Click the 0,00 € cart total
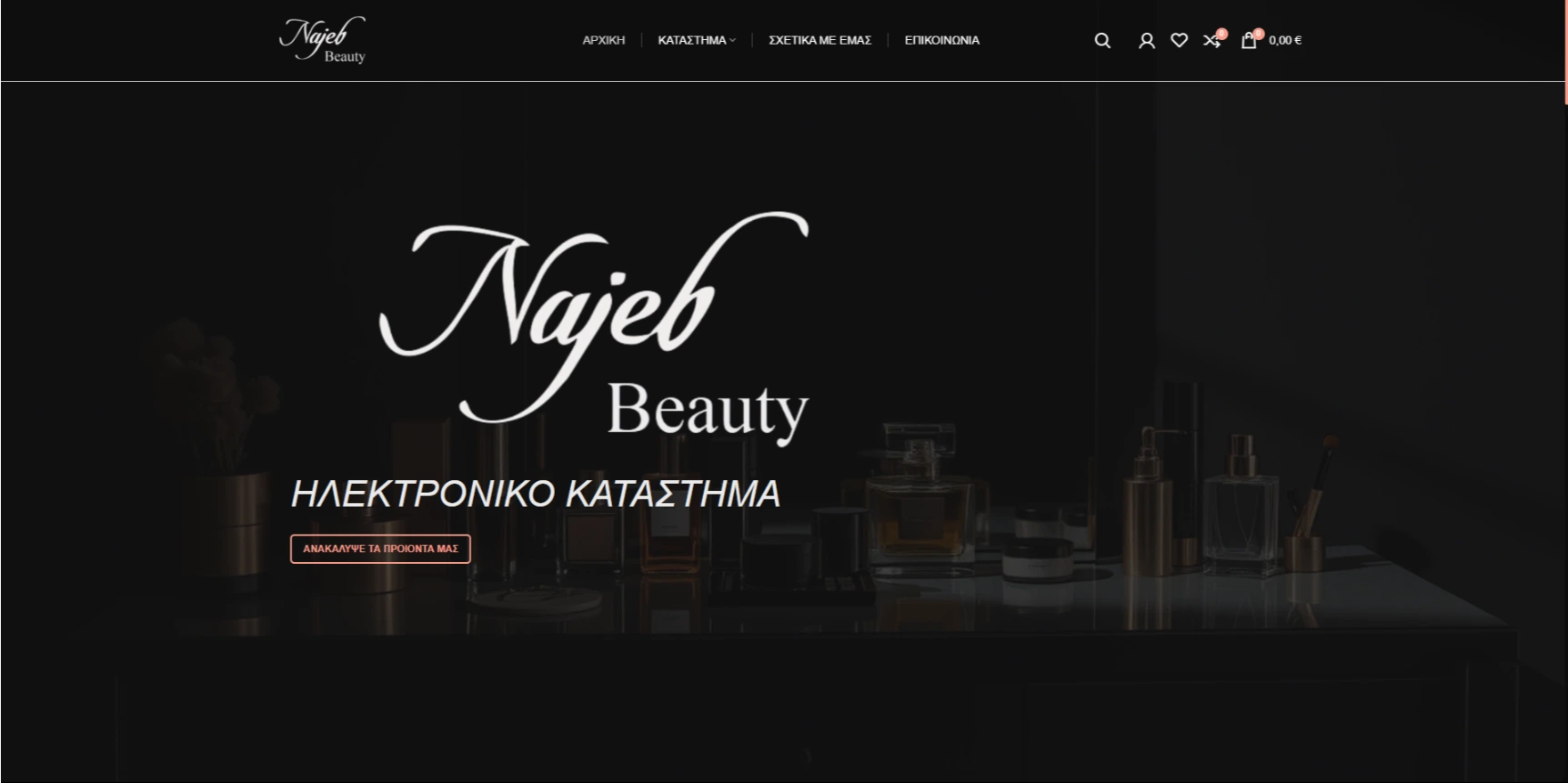 pos(1285,40)
